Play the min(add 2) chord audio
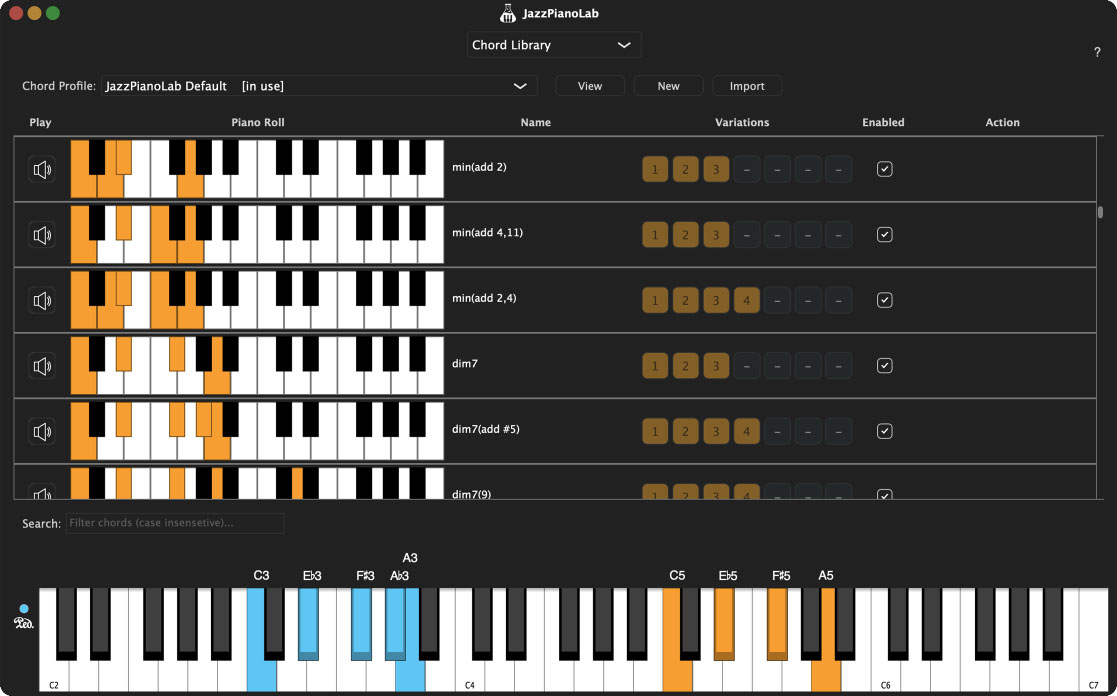The height and width of the screenshot is (696, 1117). click(41, 169)
